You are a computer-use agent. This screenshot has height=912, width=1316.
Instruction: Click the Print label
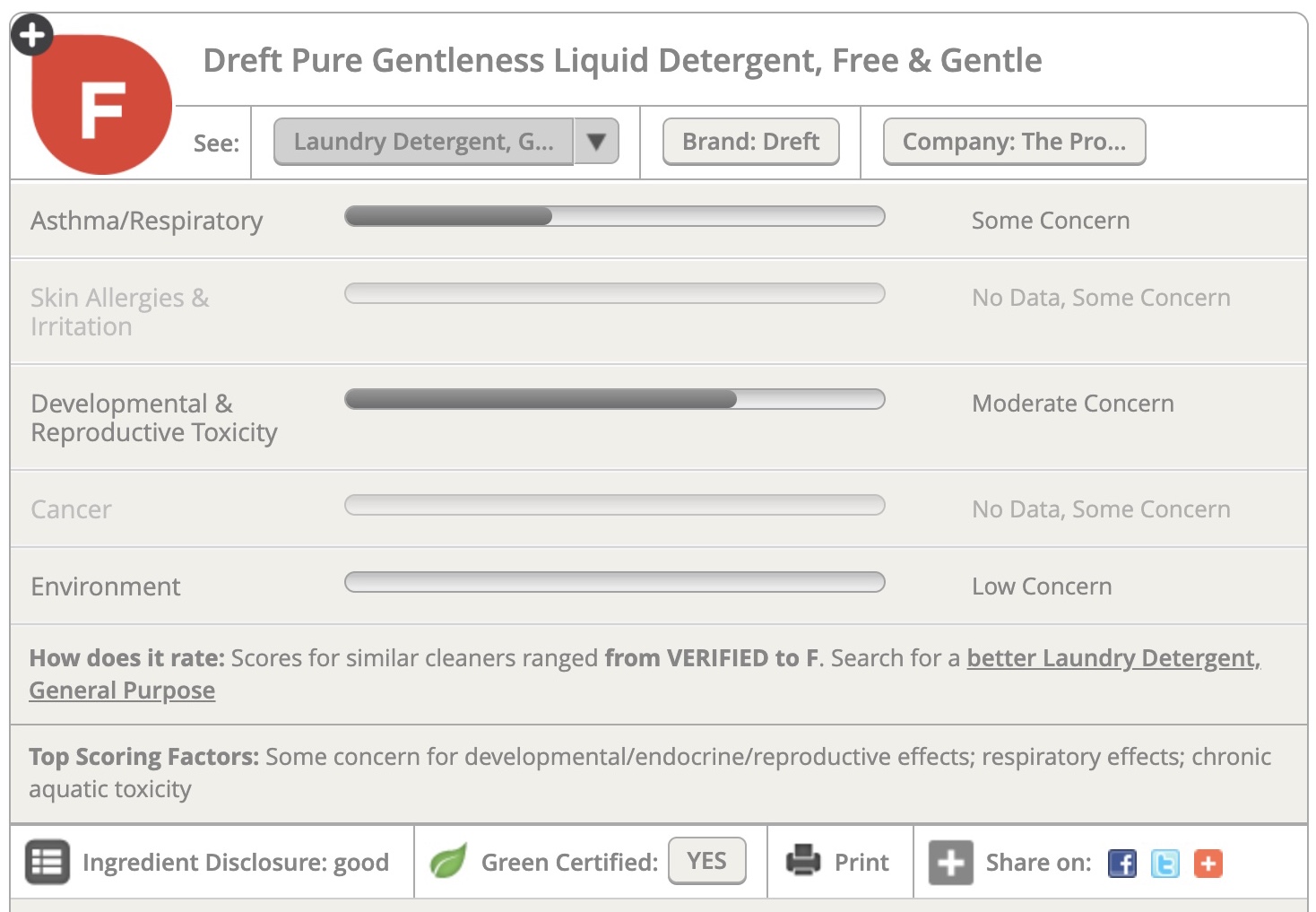click(x=861, y=863)
